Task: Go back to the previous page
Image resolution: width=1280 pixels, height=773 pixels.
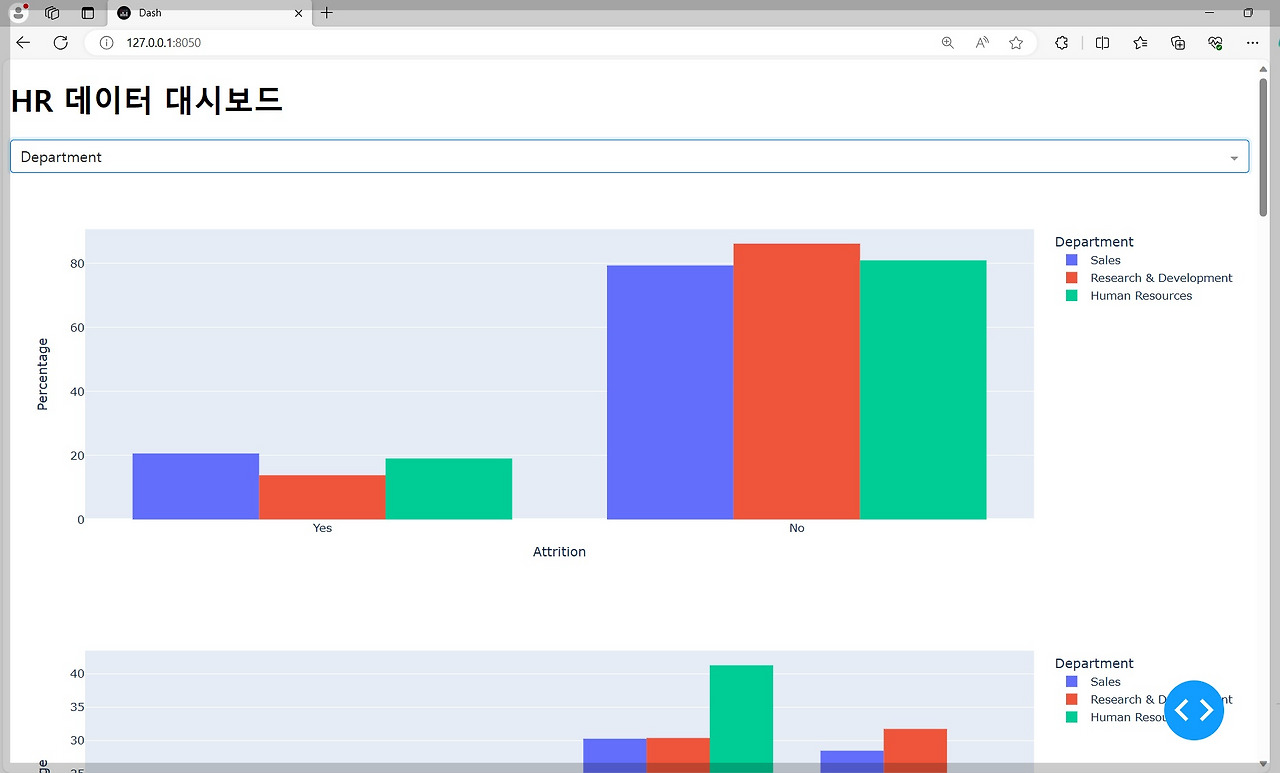Action: pyautogui.click(x=23, y=42)
